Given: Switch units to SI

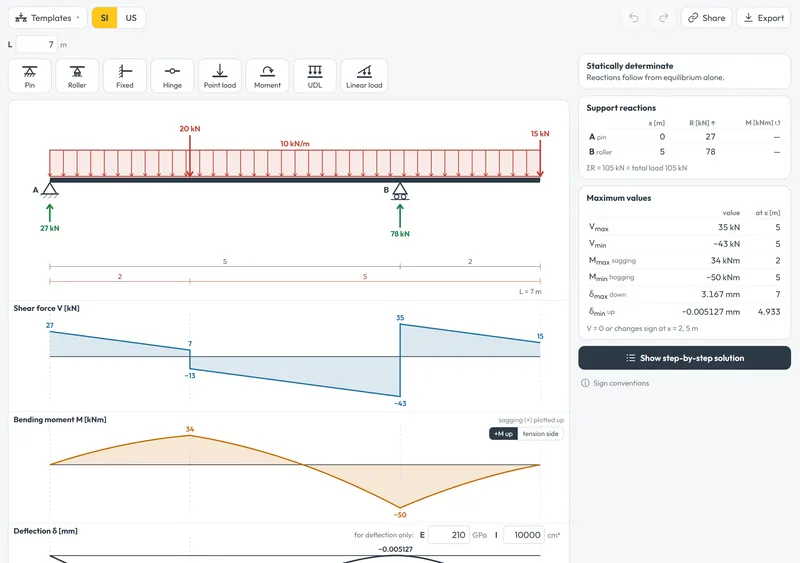Looking at the screenshot, I should pos(105,18).
